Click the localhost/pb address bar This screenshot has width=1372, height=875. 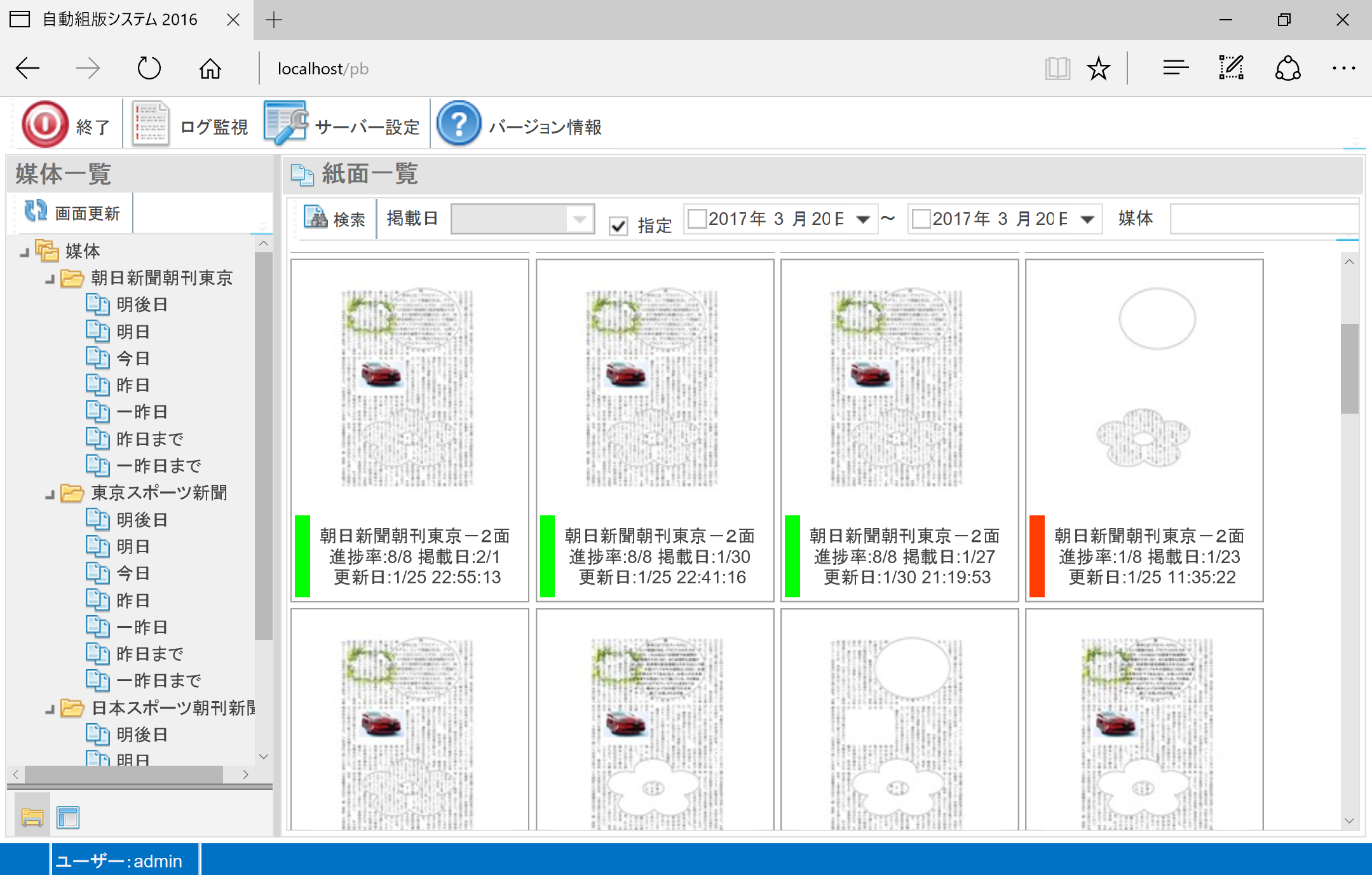point(323,69)
